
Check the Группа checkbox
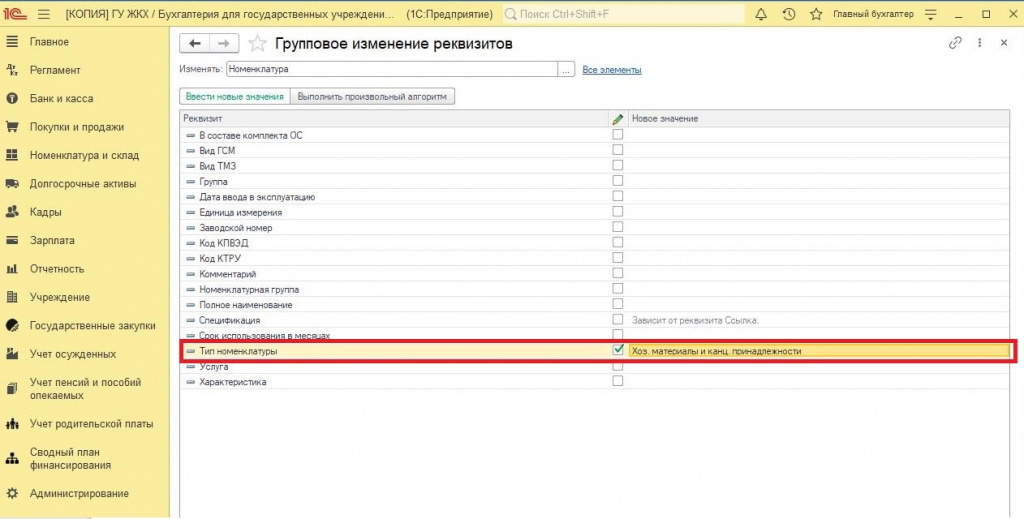click(618, 181)
